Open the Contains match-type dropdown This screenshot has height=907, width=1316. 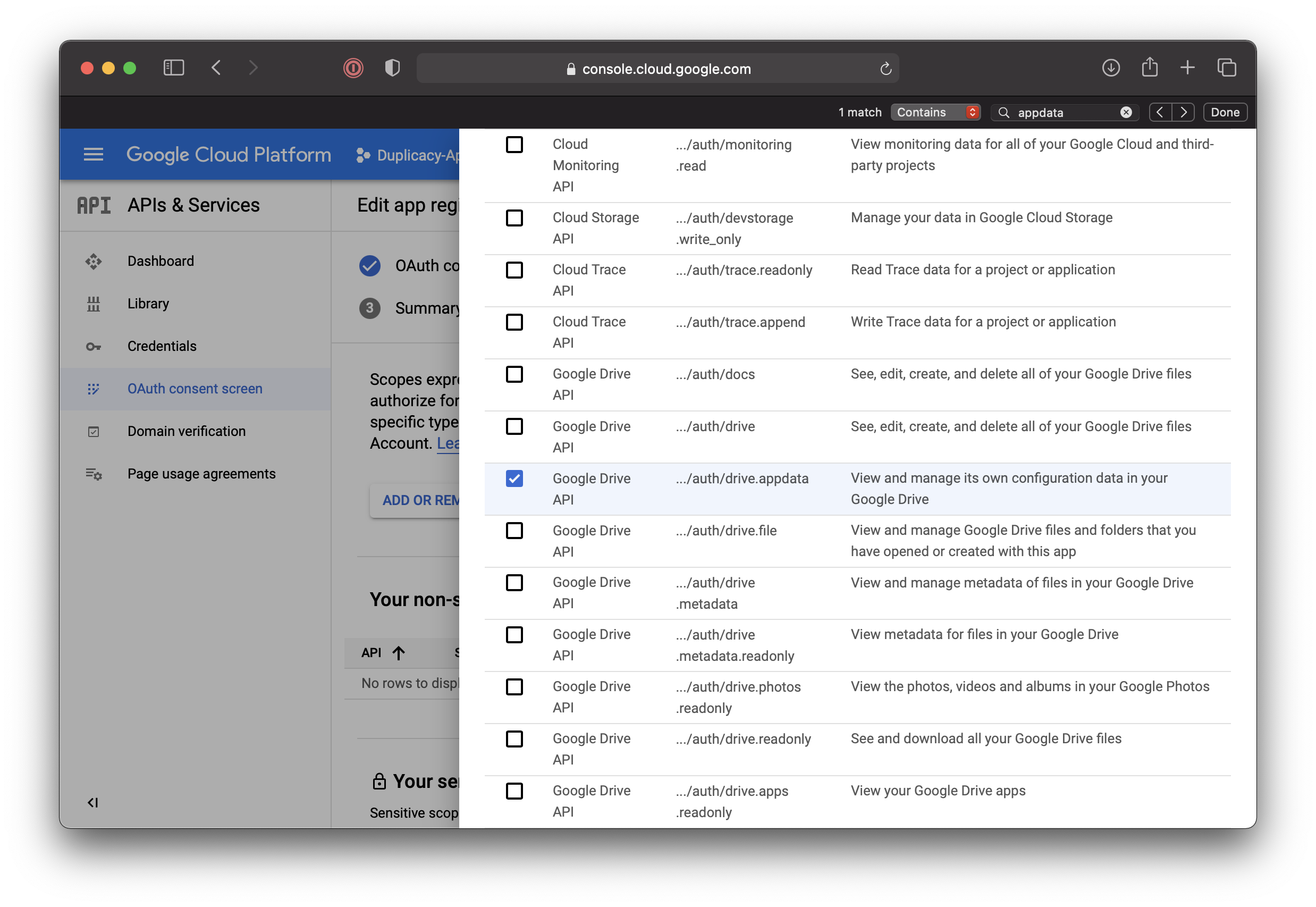tap(935, 113)
